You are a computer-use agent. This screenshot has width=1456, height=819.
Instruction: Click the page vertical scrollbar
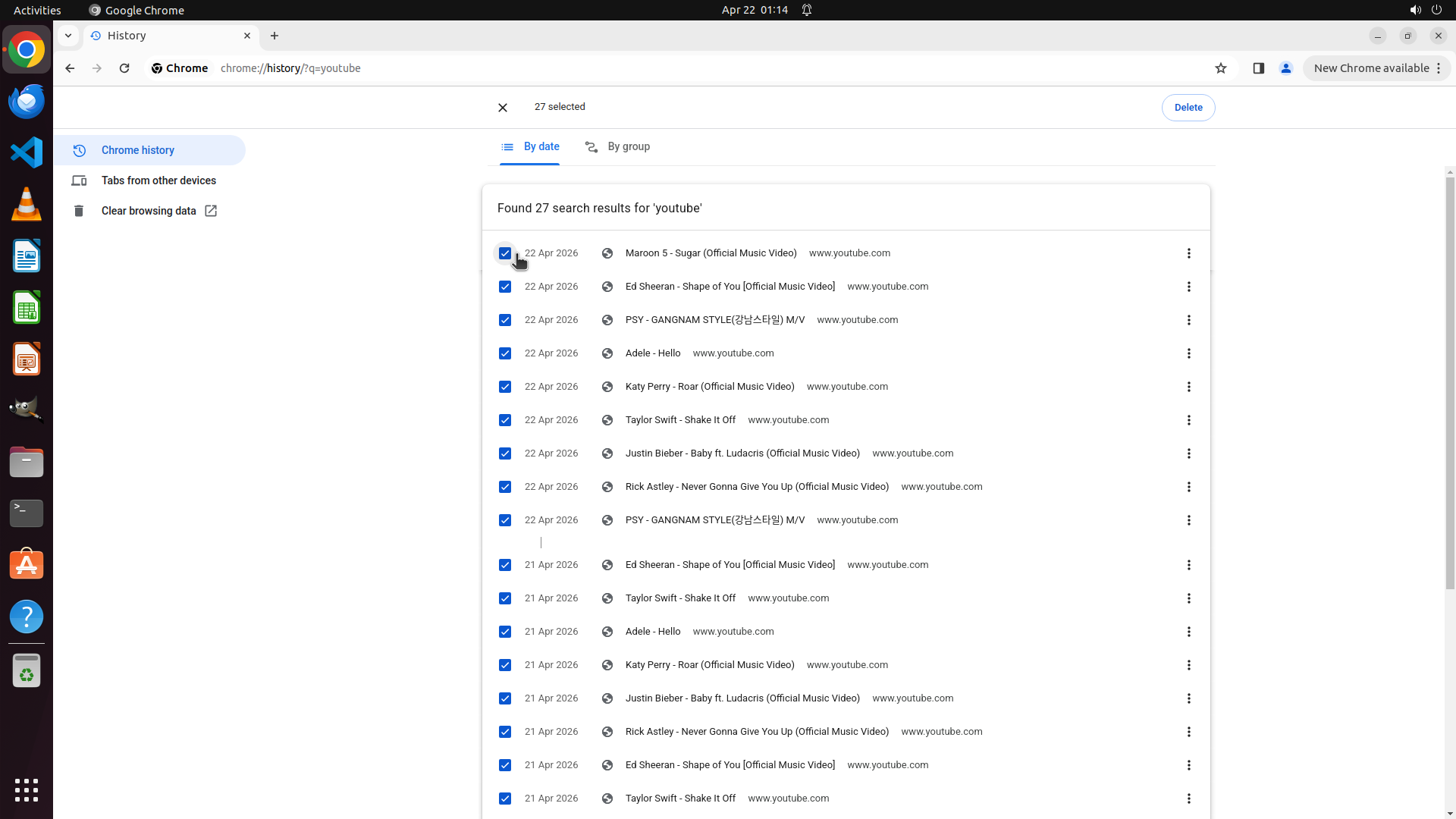[1450, 379]
